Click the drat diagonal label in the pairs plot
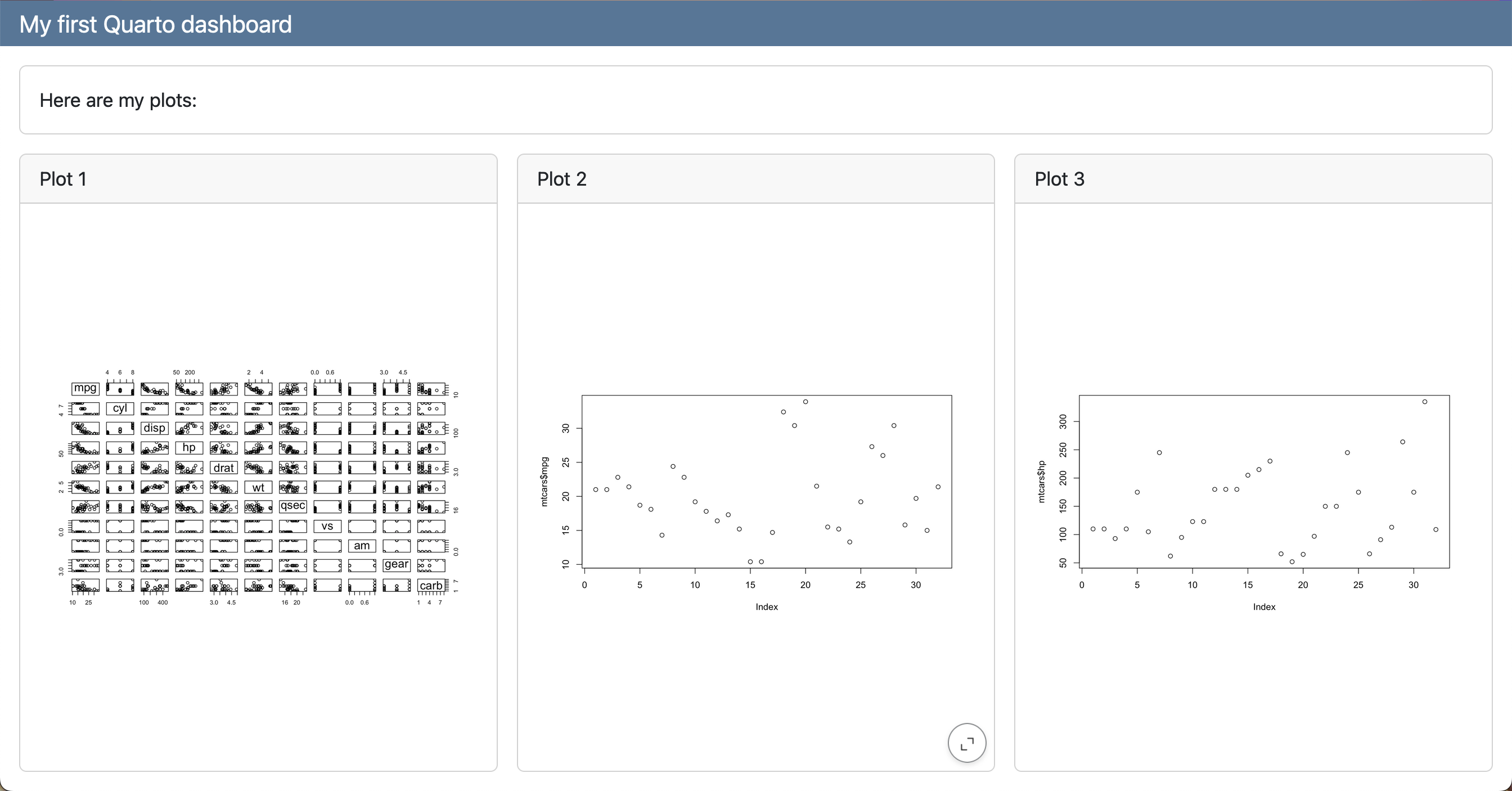The height and width of the screenshot is (791, 1512). (223, 468)
